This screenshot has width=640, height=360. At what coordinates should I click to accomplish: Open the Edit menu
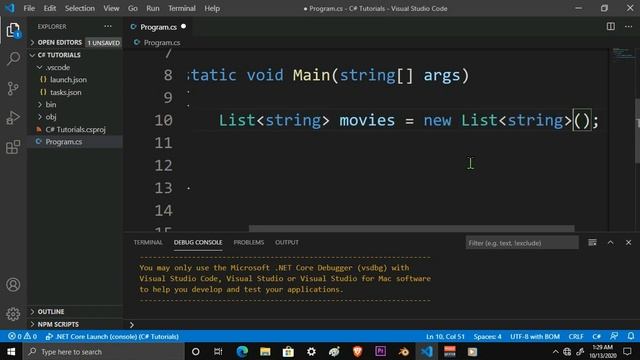[x=50, y=8]
